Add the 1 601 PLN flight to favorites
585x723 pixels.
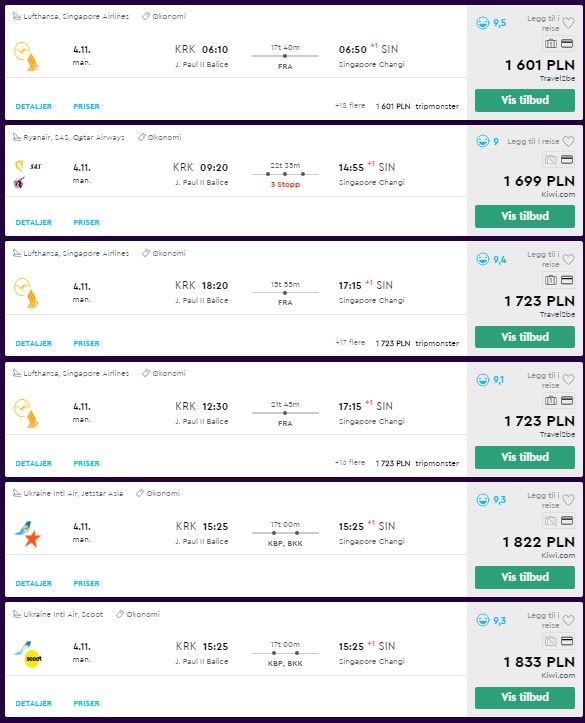coord(568,23)
